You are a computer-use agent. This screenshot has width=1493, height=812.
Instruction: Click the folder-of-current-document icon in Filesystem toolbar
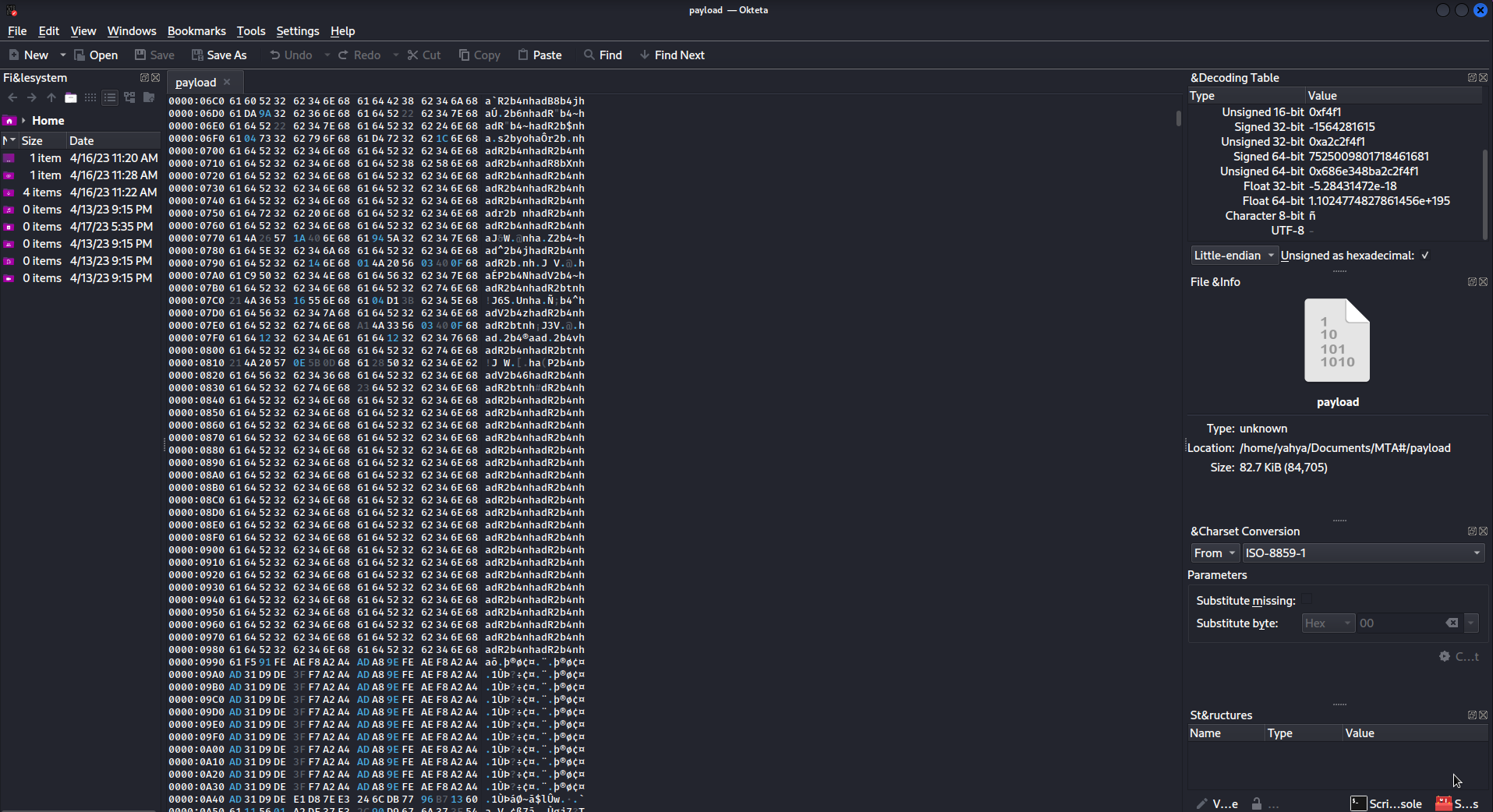pos(149,97)
